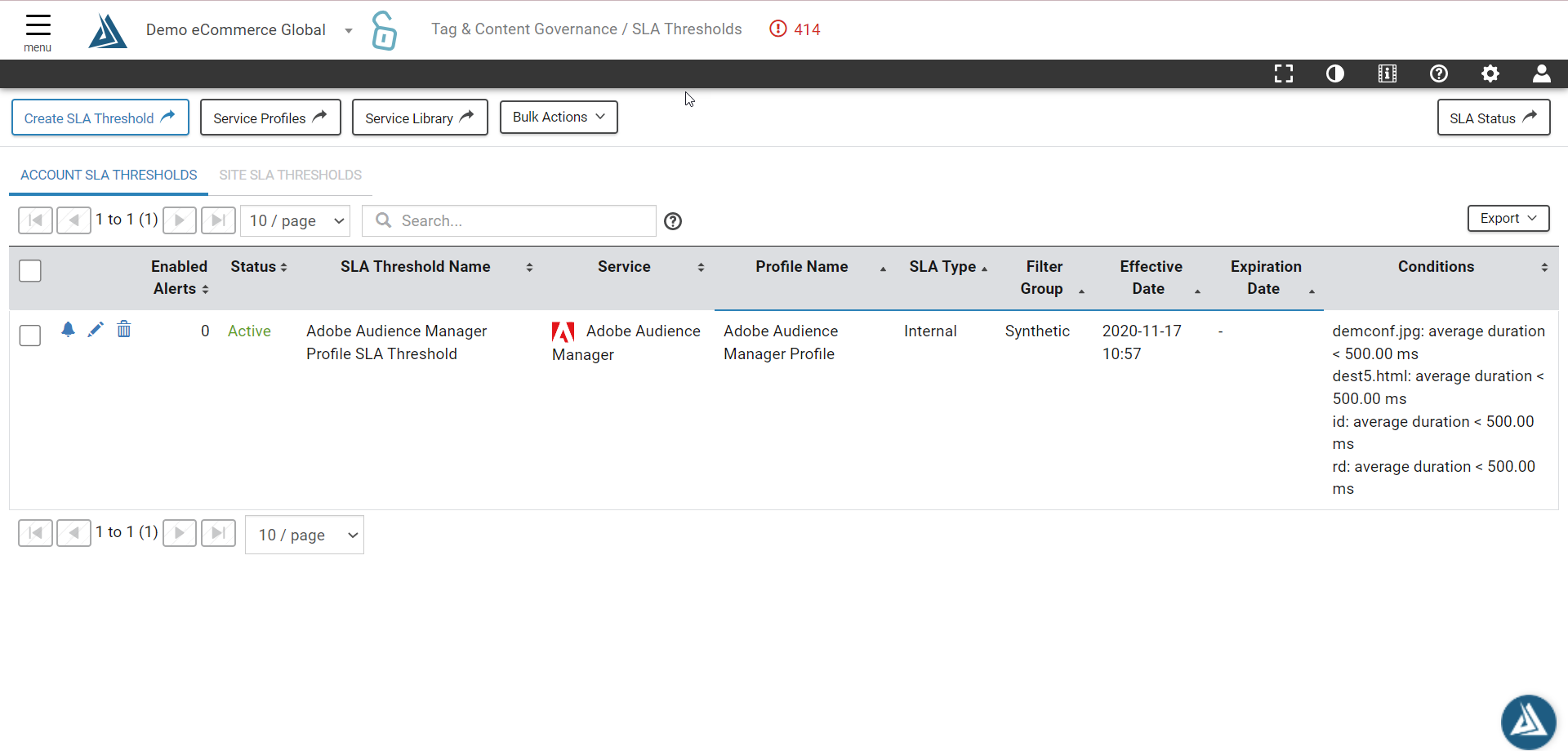Click Tag & Content Governance breadcrumb

[524, 29]
